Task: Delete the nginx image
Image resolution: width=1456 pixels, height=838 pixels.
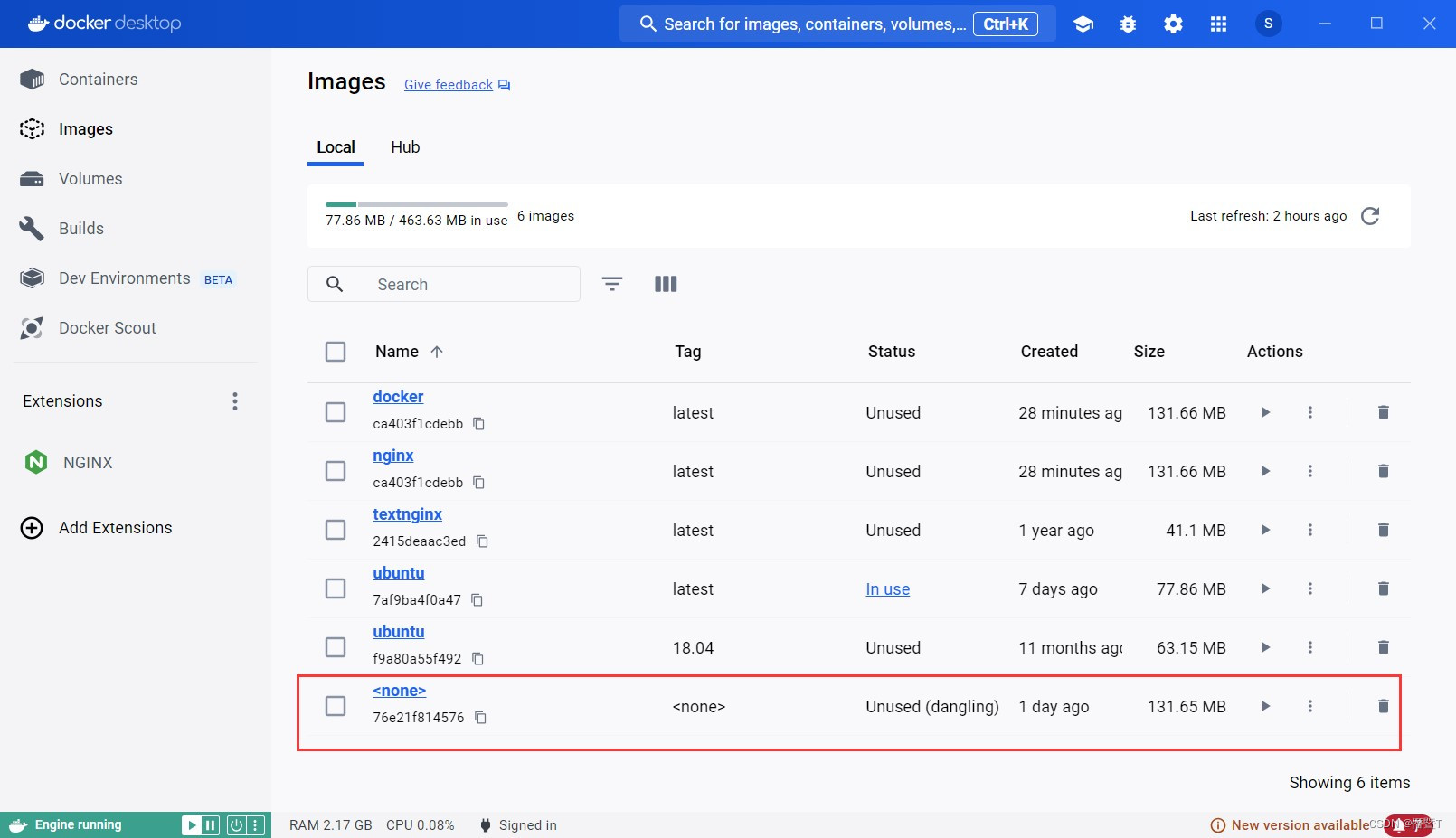Action: 1383,471
